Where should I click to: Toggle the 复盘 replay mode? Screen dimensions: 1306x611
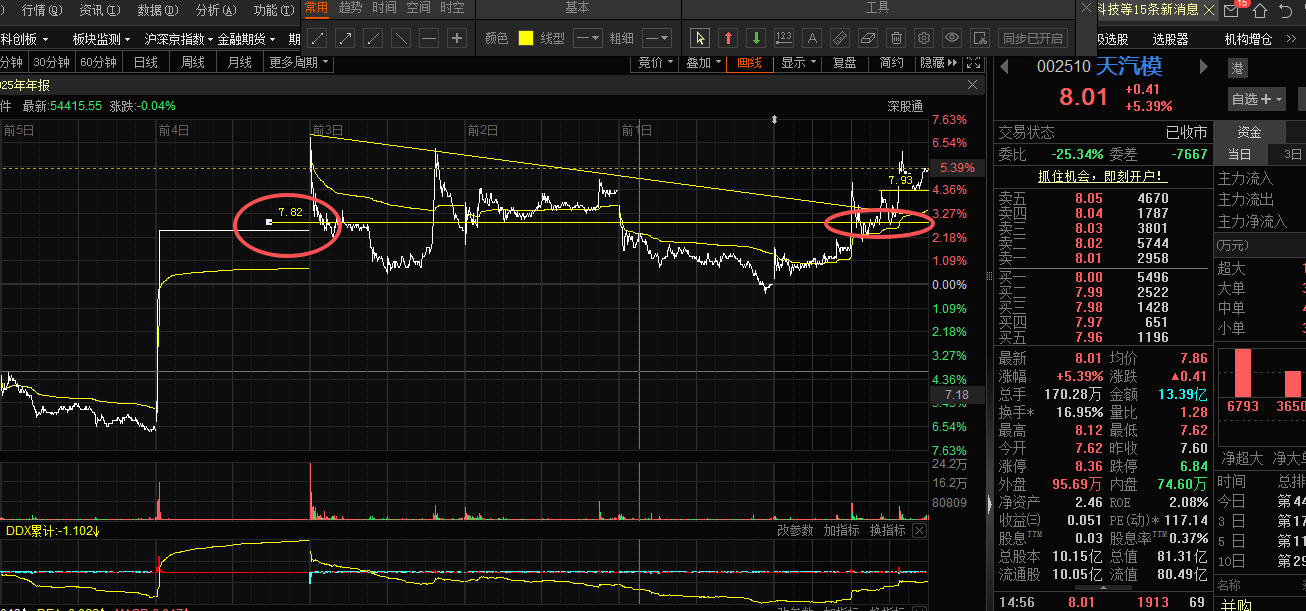[x=845, y=62]
